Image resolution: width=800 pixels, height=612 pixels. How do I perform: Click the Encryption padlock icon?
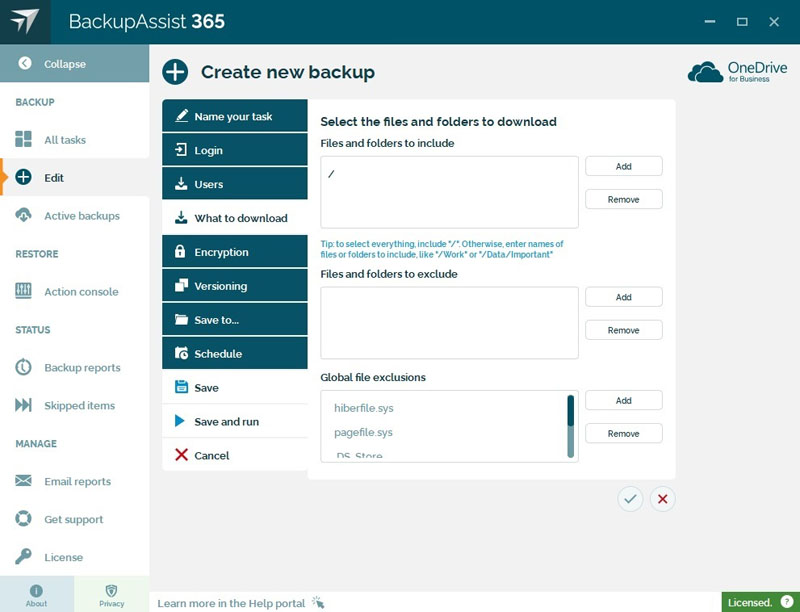(x=180, y=251)
